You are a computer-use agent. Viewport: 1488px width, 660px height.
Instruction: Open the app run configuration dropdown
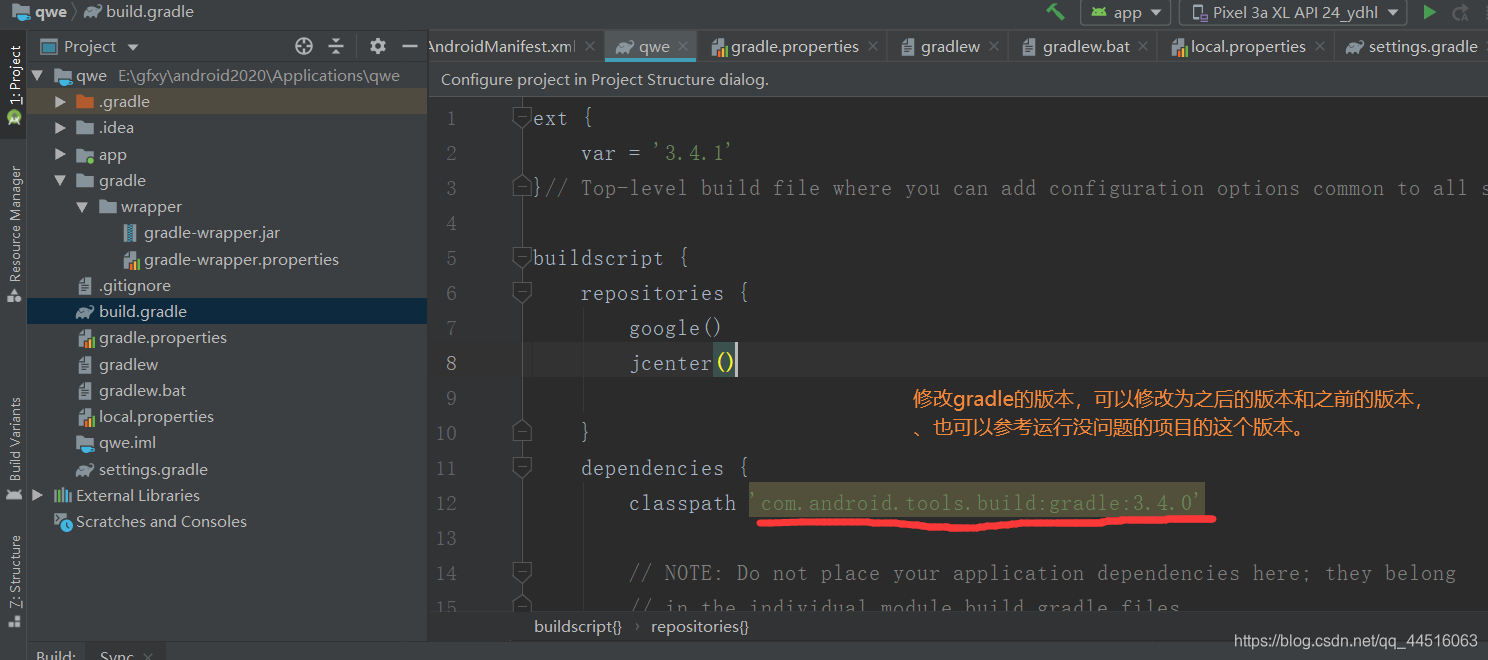tap(1125, 12)
